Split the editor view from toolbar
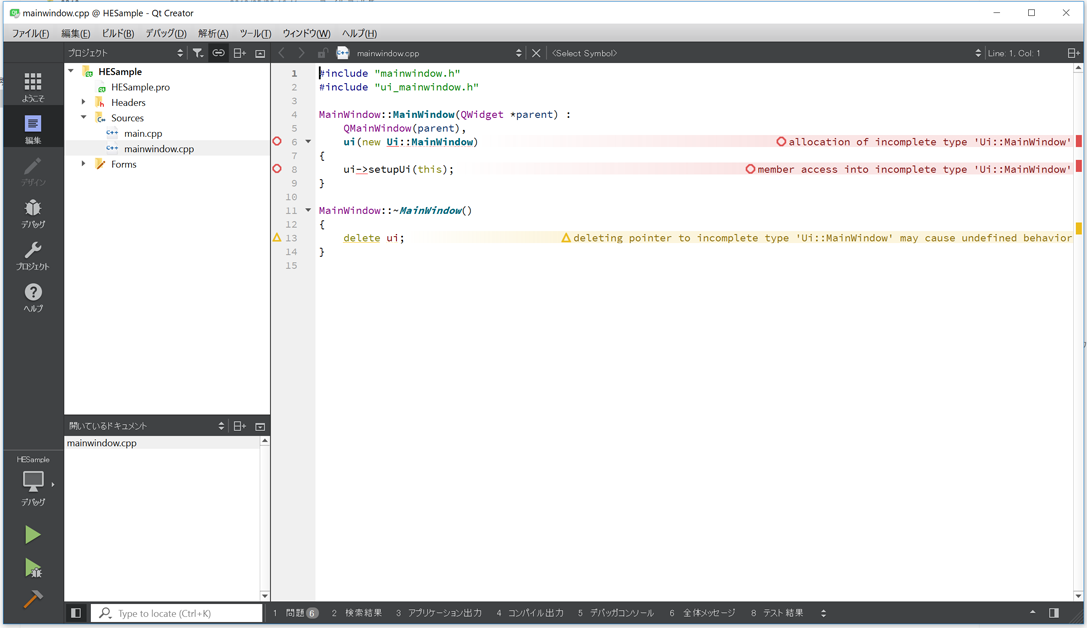This screenshot has height=628, width=1087. coord(1073,53)
